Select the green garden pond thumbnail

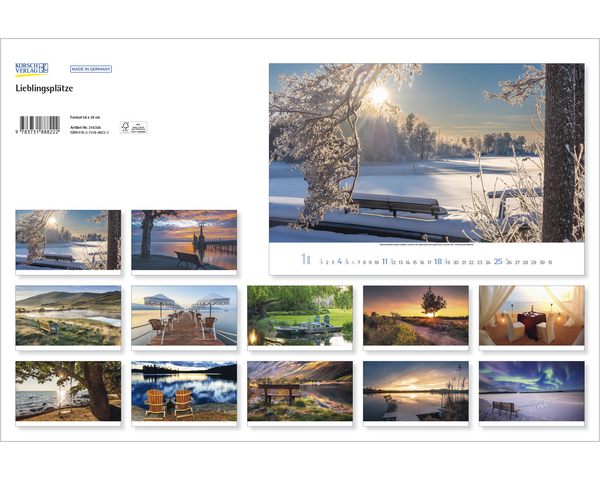click(x=300, y=316)
